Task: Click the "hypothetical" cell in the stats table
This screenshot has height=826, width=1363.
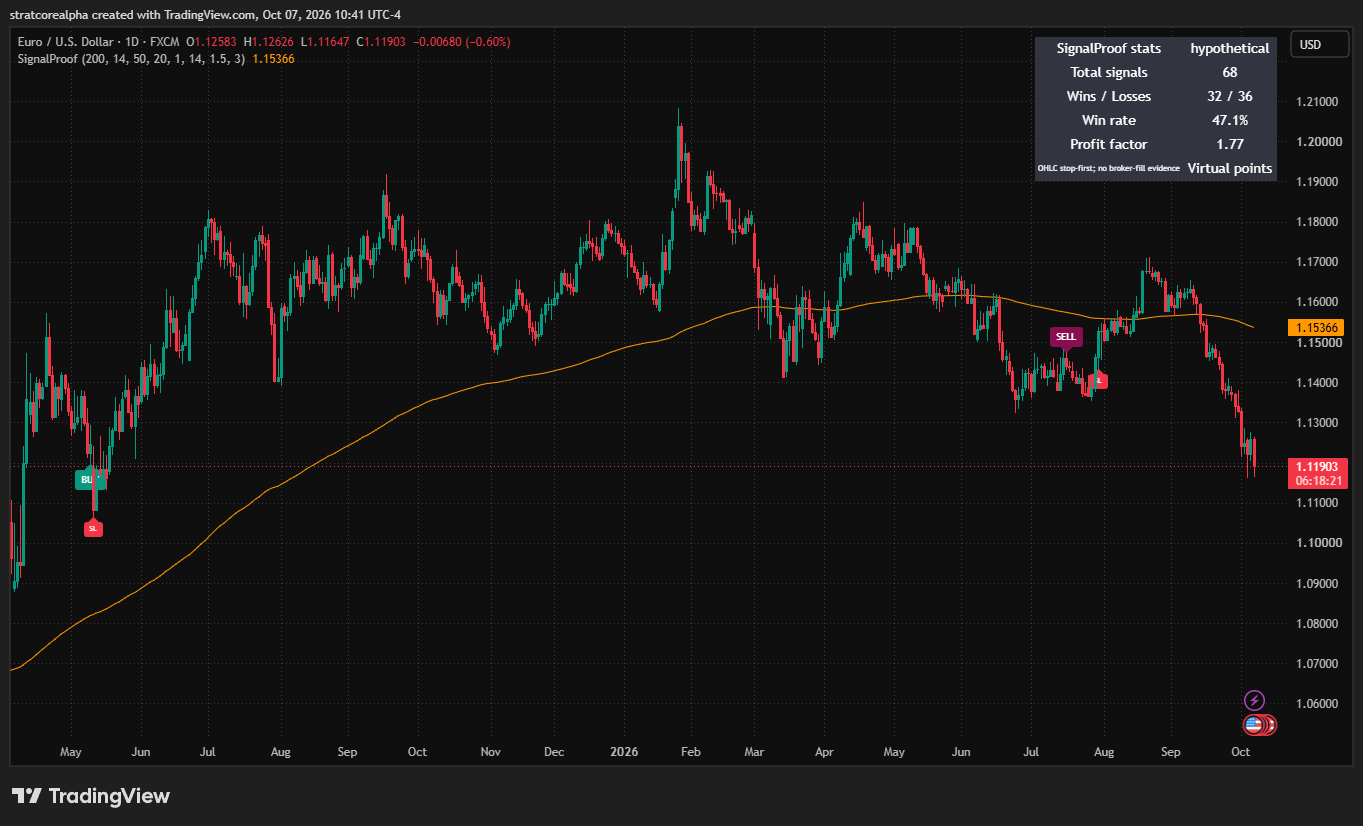Action: point(1230,48)
